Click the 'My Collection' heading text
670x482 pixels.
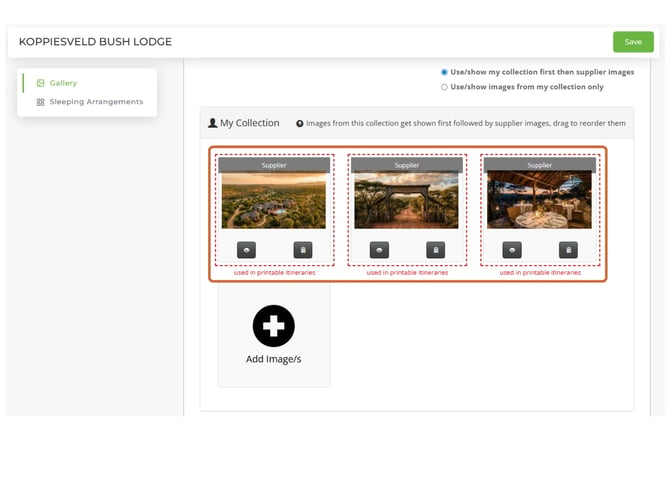[x=250, y=123]
